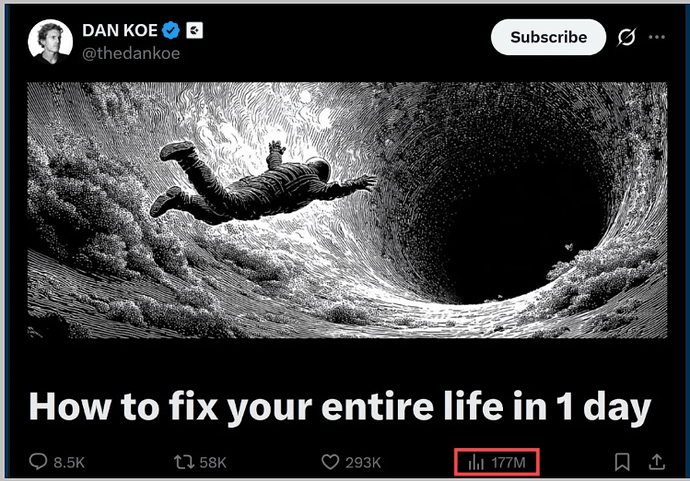Open the 'How to fix your entire life' title
Image resolution: width=690 pixels, height=481 pixels.
coord(340,407)
